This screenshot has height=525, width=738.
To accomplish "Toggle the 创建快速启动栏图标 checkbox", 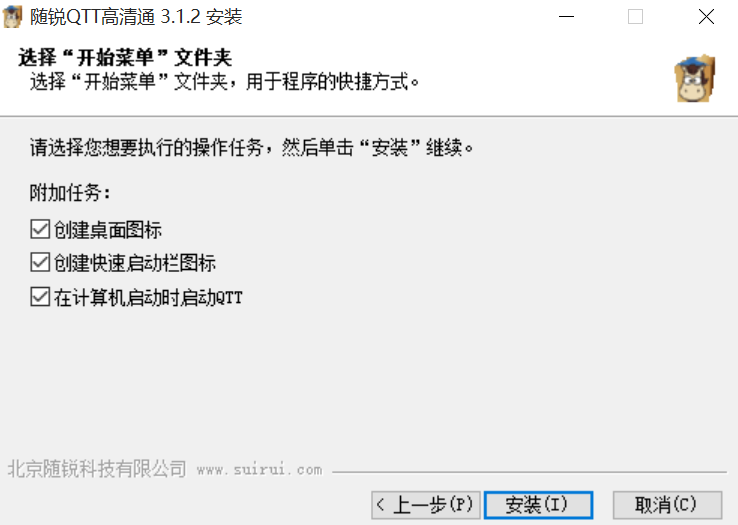I will [x=40, y=262].
